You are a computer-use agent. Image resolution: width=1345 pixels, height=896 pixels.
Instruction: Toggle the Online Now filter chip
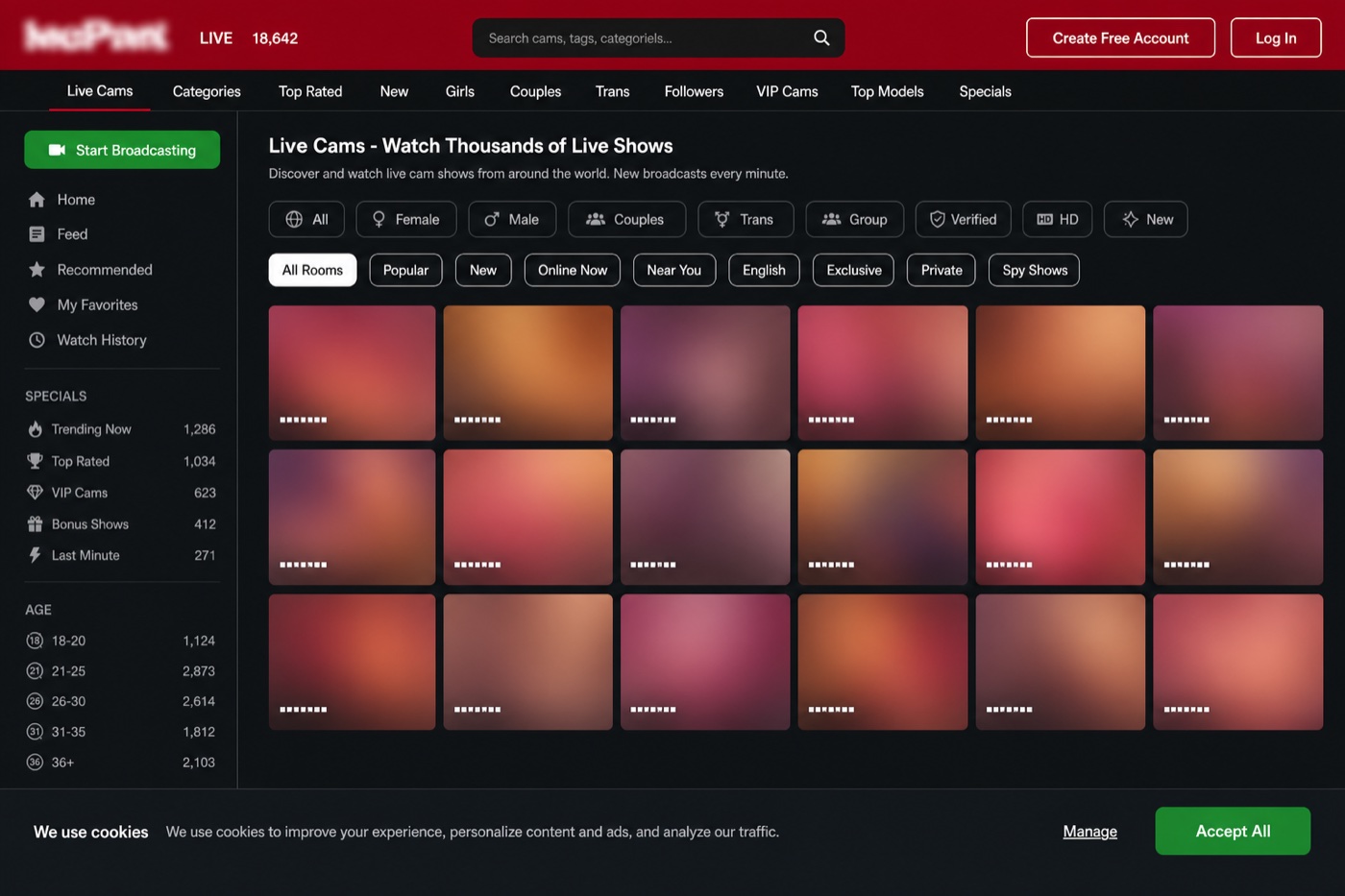(x=573, y=270)
